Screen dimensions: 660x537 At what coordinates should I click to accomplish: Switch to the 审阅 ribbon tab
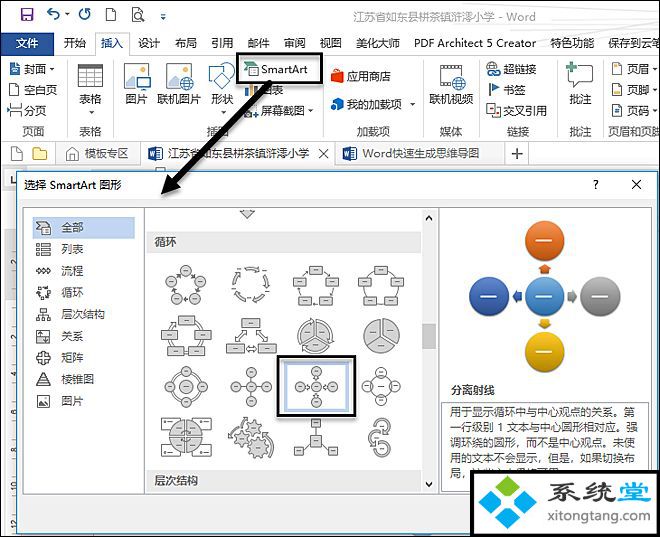coord(294,43)
